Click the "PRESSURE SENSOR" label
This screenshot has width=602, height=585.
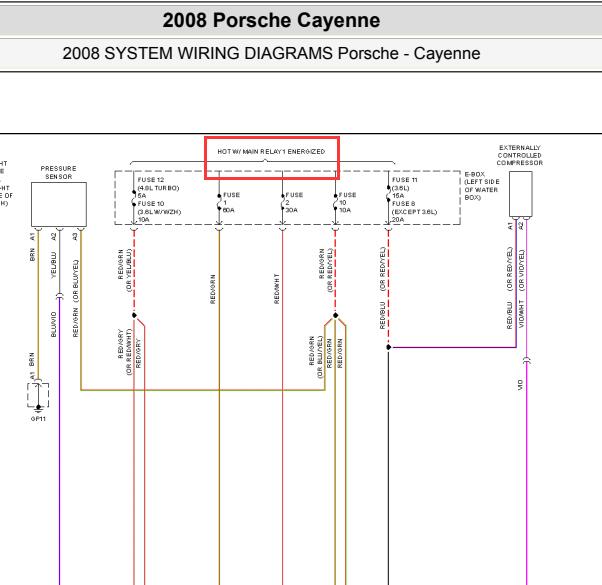pyautogui.click(x=58, y=172)
